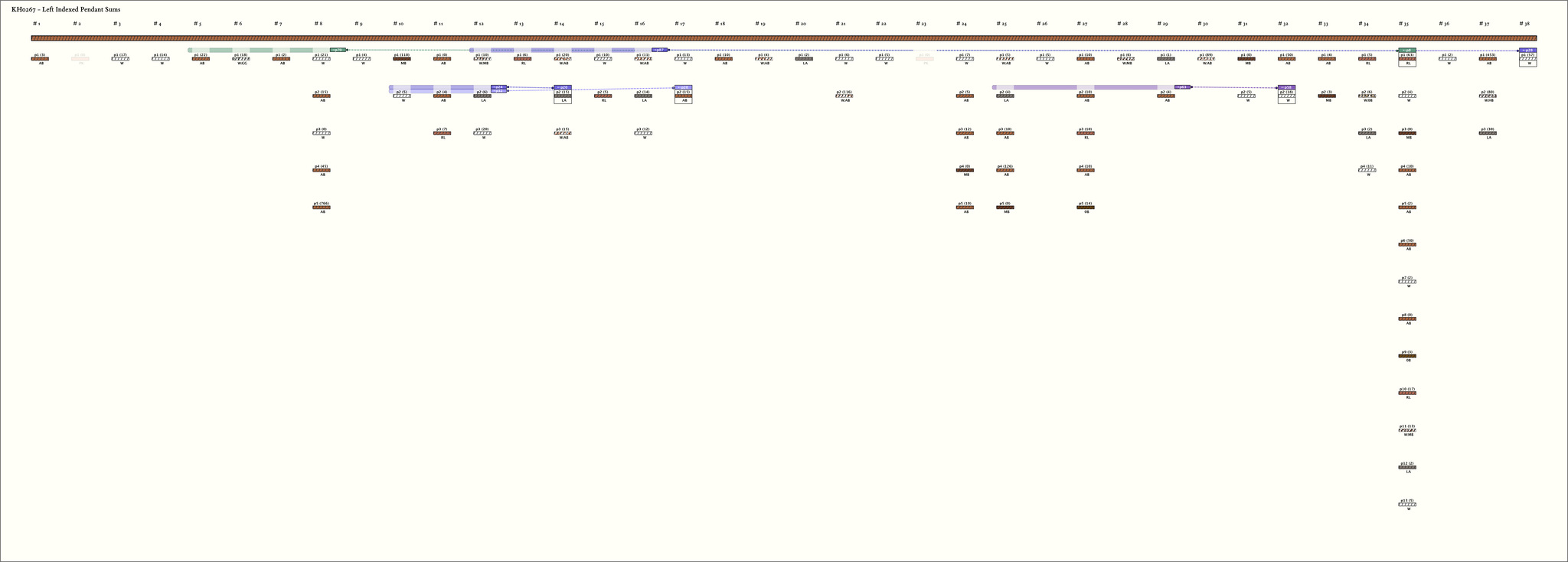Click the # 35 column header
This screenshot has height=562, width=1568.
point(1403,24)
